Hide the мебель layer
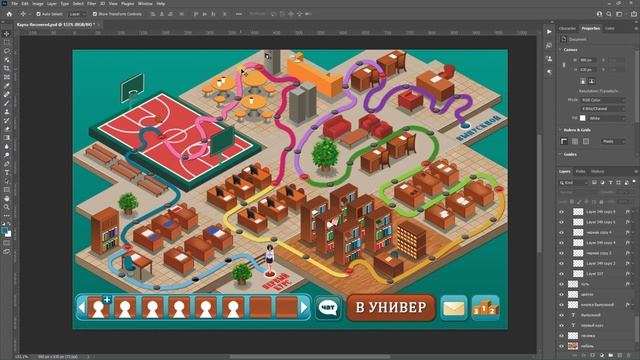Image resolution: width=640 pixels, height=360 pixels. click(562, 346)
